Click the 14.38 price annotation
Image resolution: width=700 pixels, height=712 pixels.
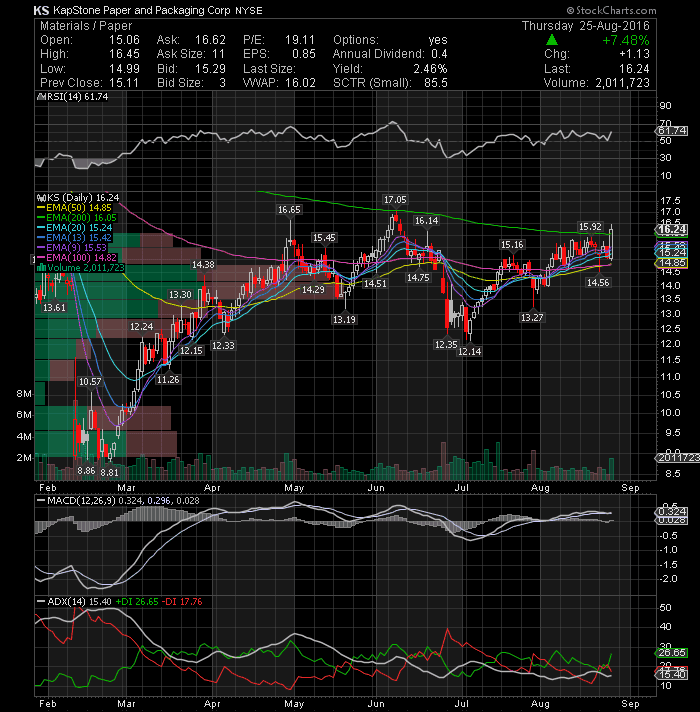203,265
